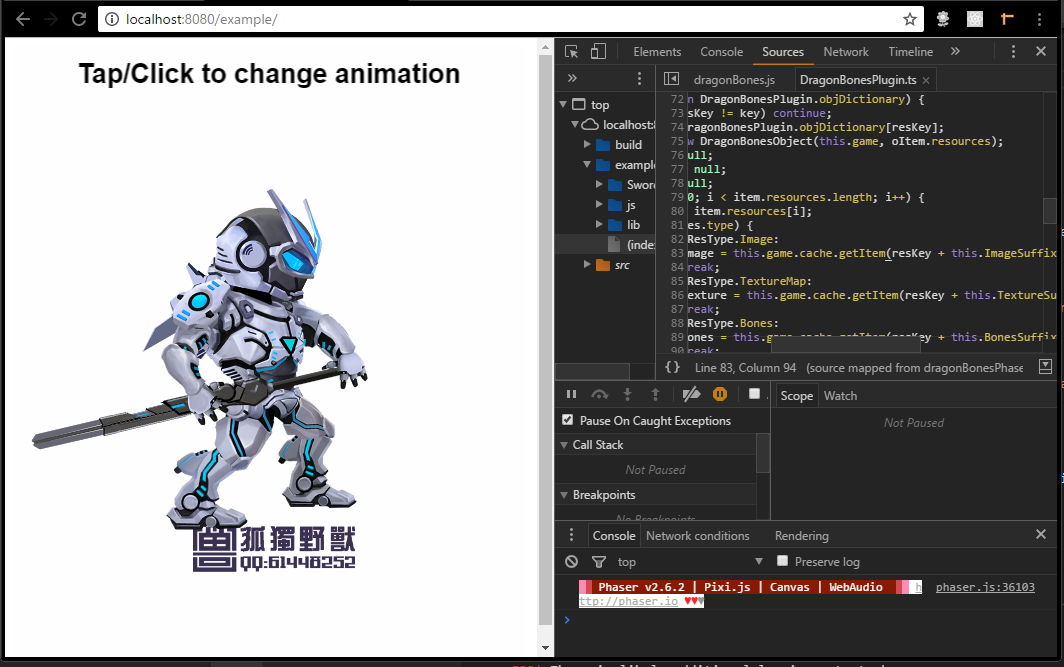This screenshot has width=1064, height=667.
Task: Select the Sources panel tab
Action: coord(782,52)
